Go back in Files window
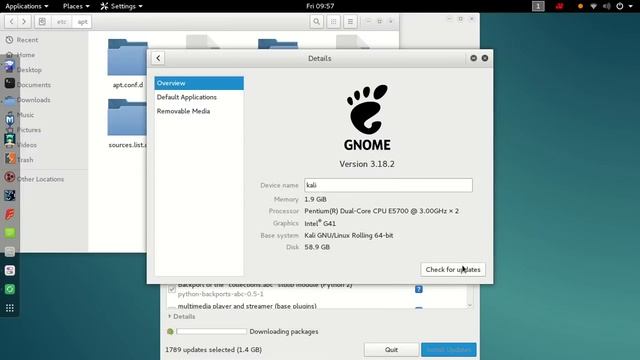 11,22
